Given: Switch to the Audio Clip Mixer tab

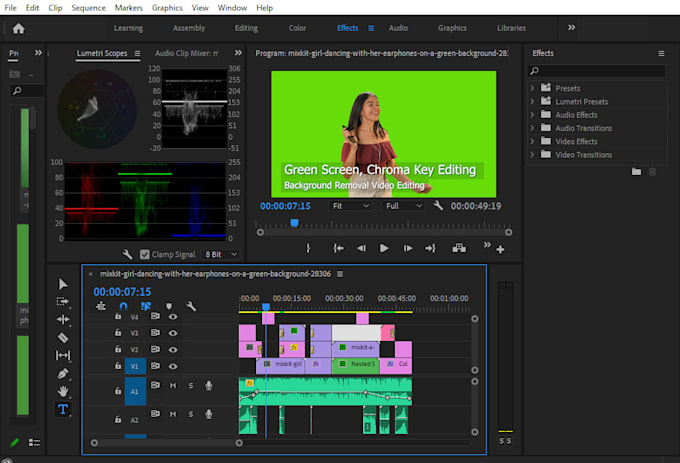Looking at the screenshot, I should coord(187,53).
